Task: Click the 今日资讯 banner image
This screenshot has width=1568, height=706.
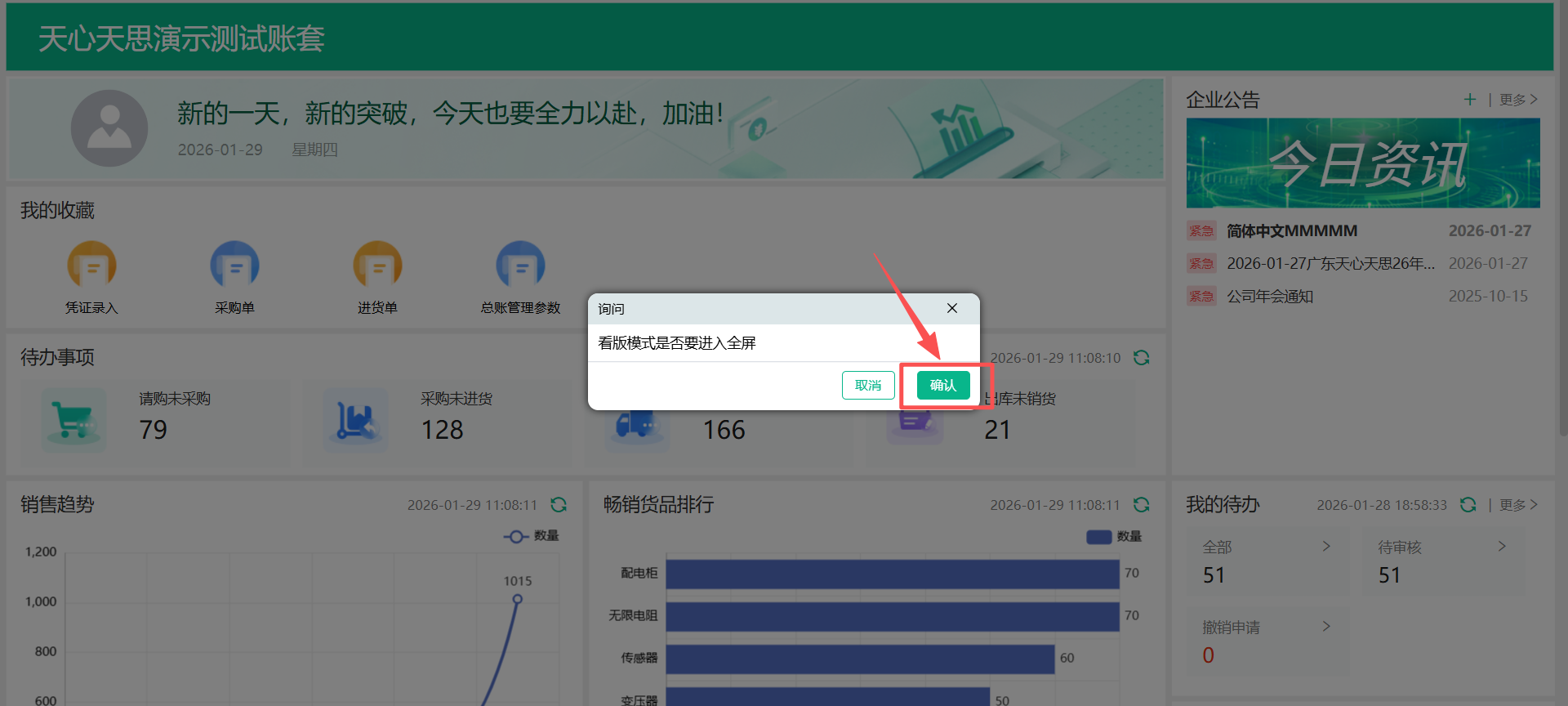Action: click(x=1362, y=163)
